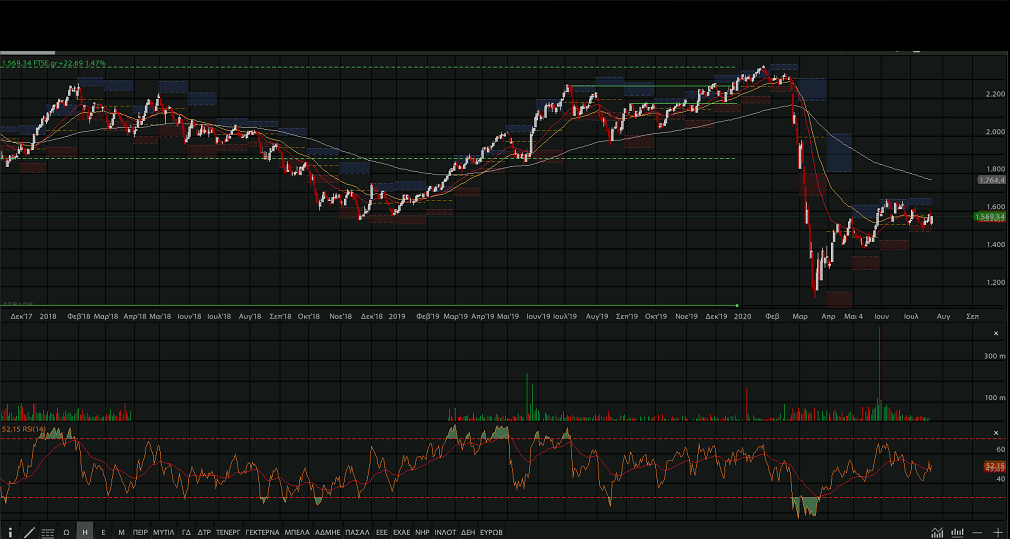
Task: Switch to the Μ monthly timeframe
Action: click(122, 532)
